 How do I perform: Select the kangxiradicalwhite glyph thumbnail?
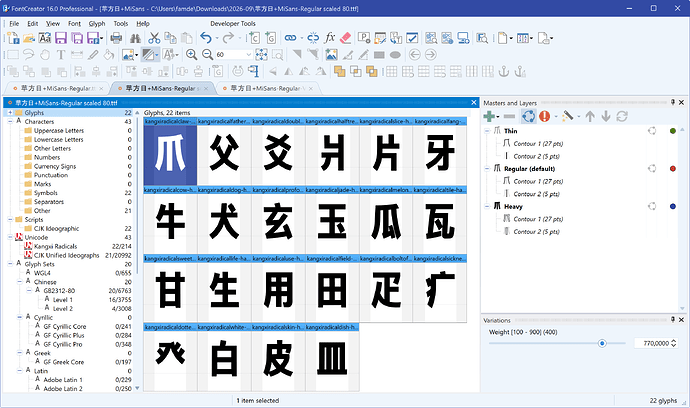(224, 357)
